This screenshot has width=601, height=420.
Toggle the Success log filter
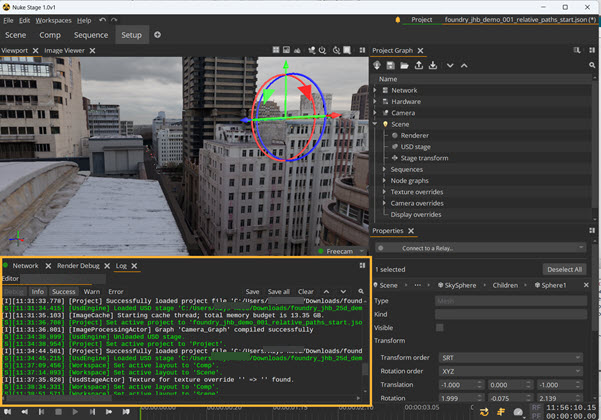[63, 292]
